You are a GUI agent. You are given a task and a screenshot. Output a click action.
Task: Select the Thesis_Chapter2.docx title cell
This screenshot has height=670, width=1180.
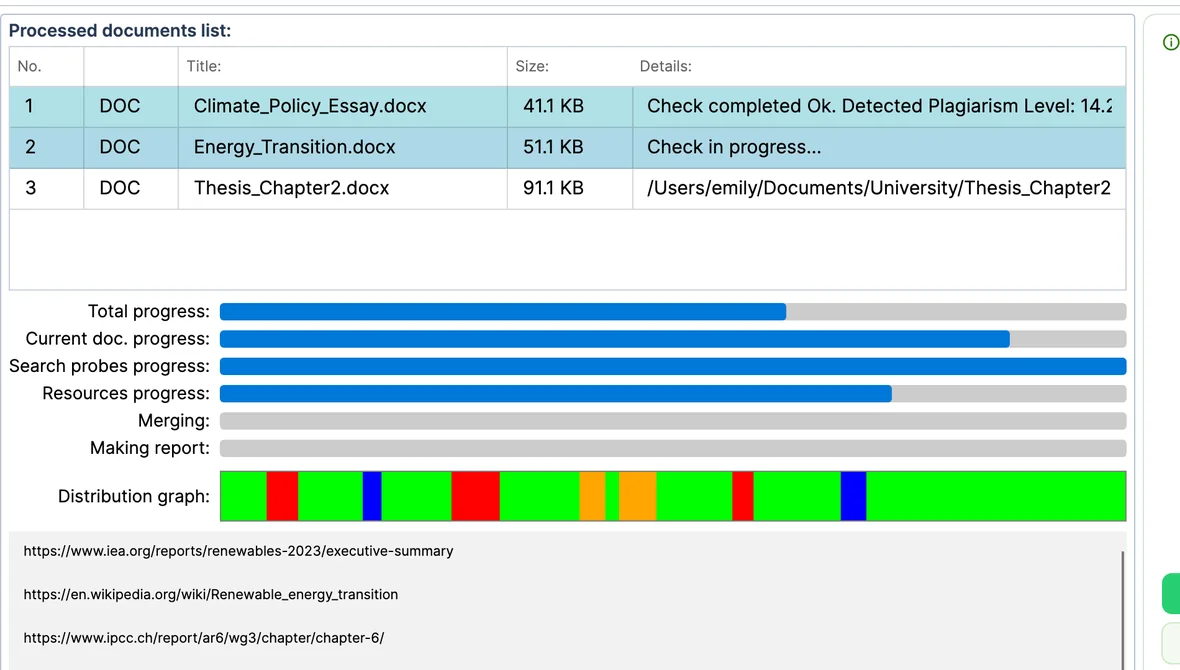click(x=342, y=188)
